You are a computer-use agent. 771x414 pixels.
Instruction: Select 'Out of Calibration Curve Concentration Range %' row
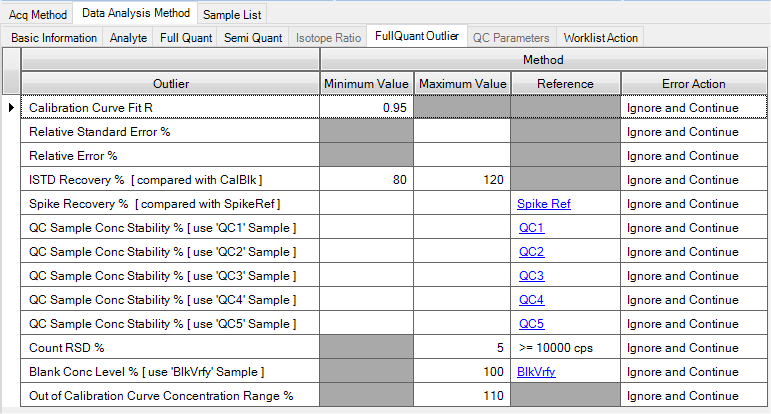pos(170,396)
